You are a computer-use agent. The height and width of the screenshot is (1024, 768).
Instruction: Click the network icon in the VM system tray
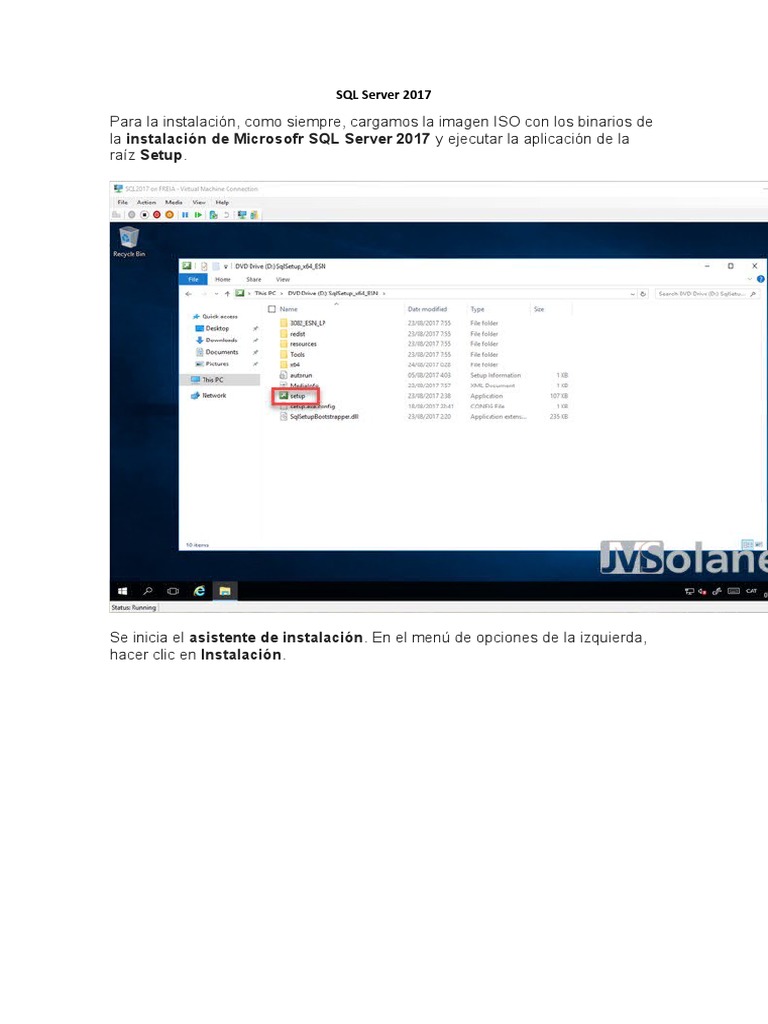689,592
